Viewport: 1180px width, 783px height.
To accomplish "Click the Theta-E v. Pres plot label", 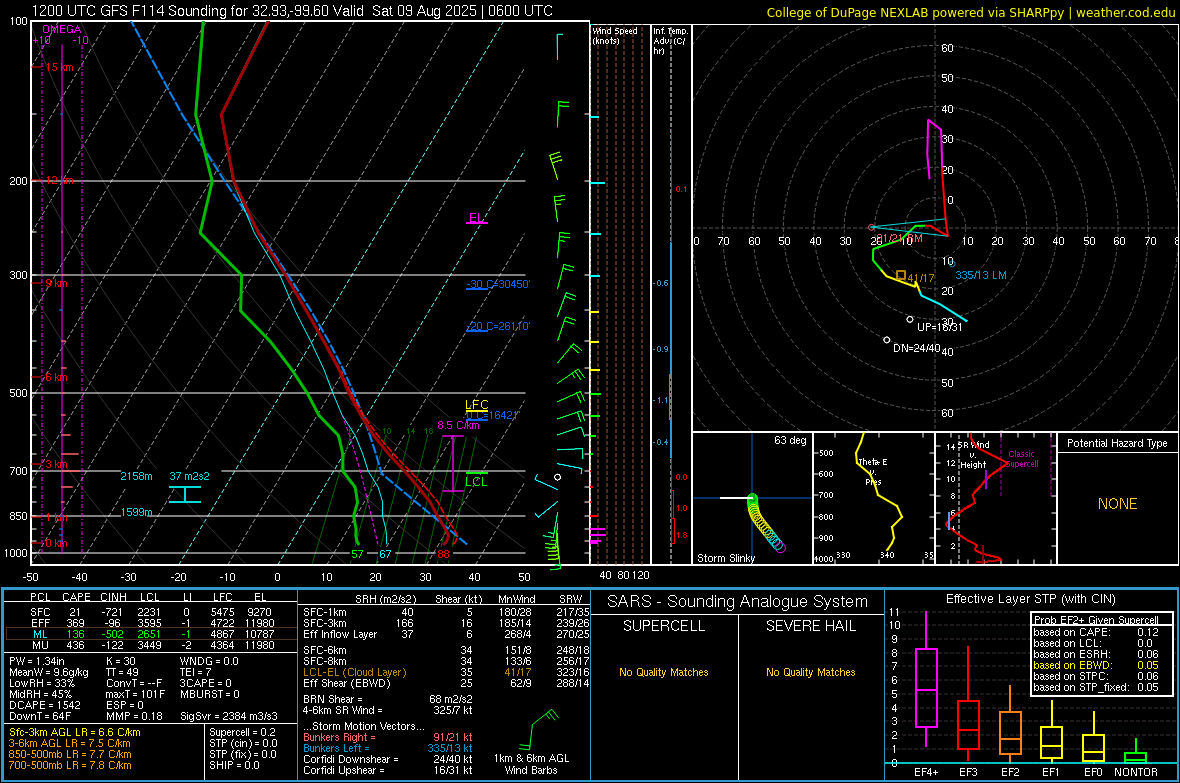I will coord(873,472).
